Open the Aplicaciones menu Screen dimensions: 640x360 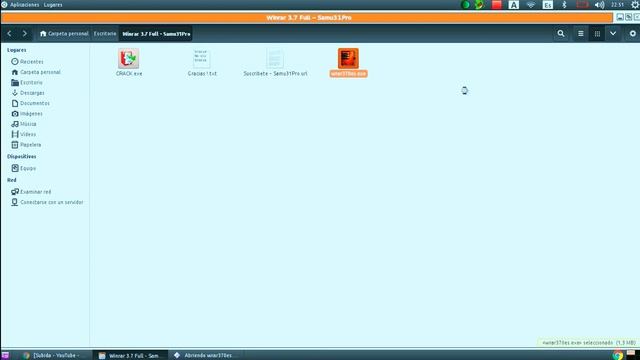coord(24,5)
